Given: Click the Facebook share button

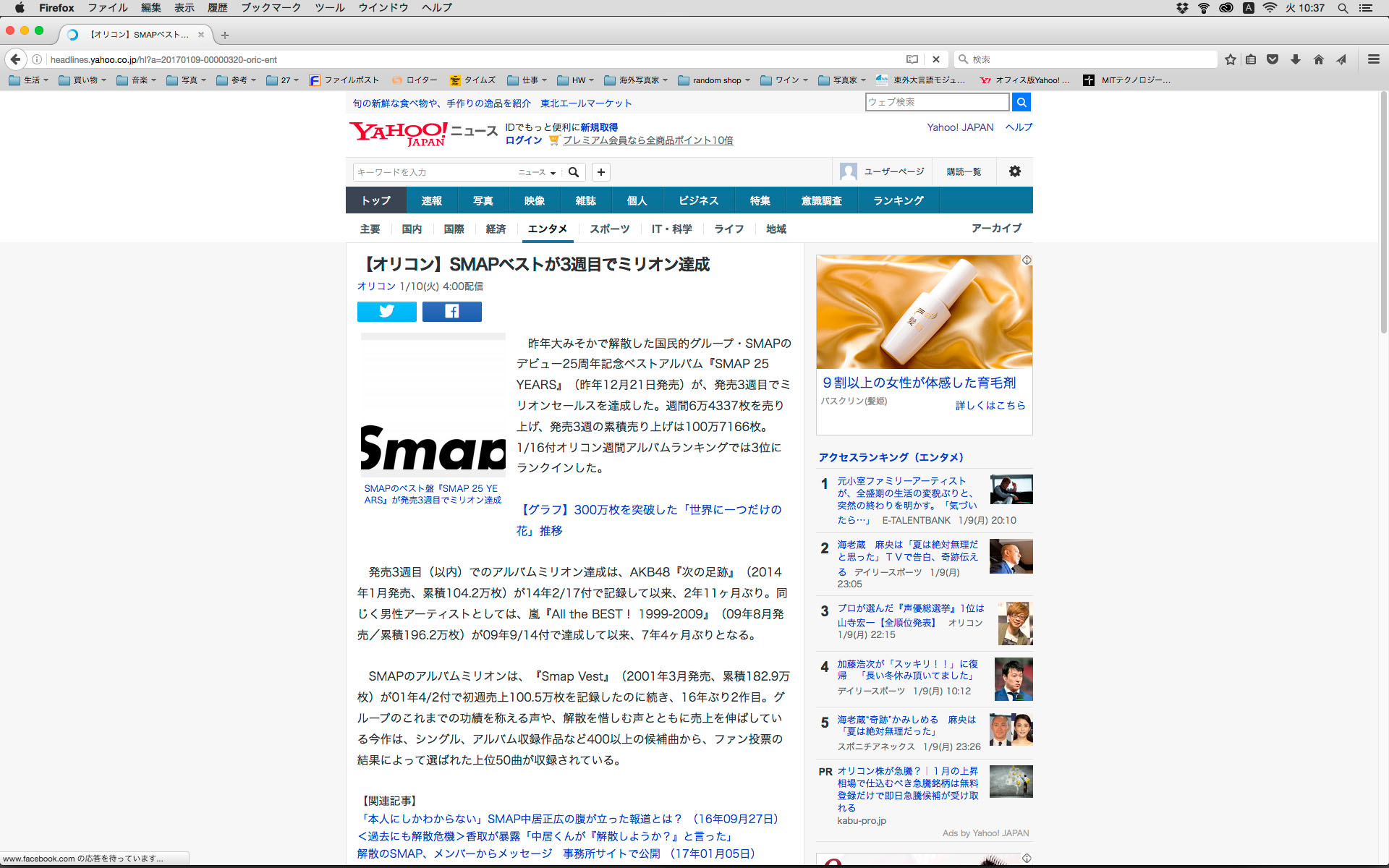Looking at the screenshot, I should point(451,311).
